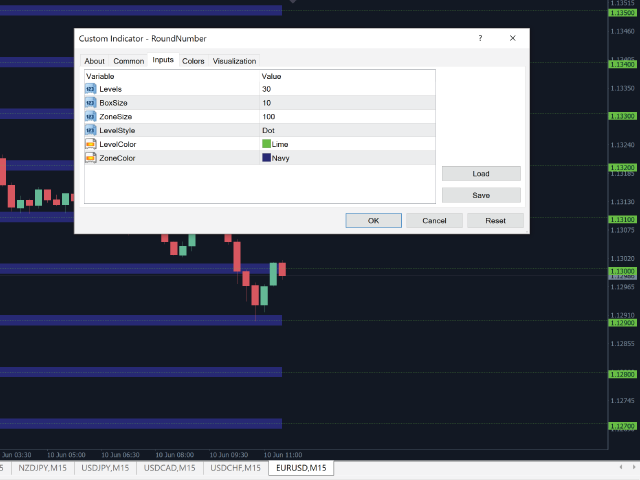Switch to the USDJPY,M15 chart tab
This screenshot has width=640, height=480.
pos(105,468)
